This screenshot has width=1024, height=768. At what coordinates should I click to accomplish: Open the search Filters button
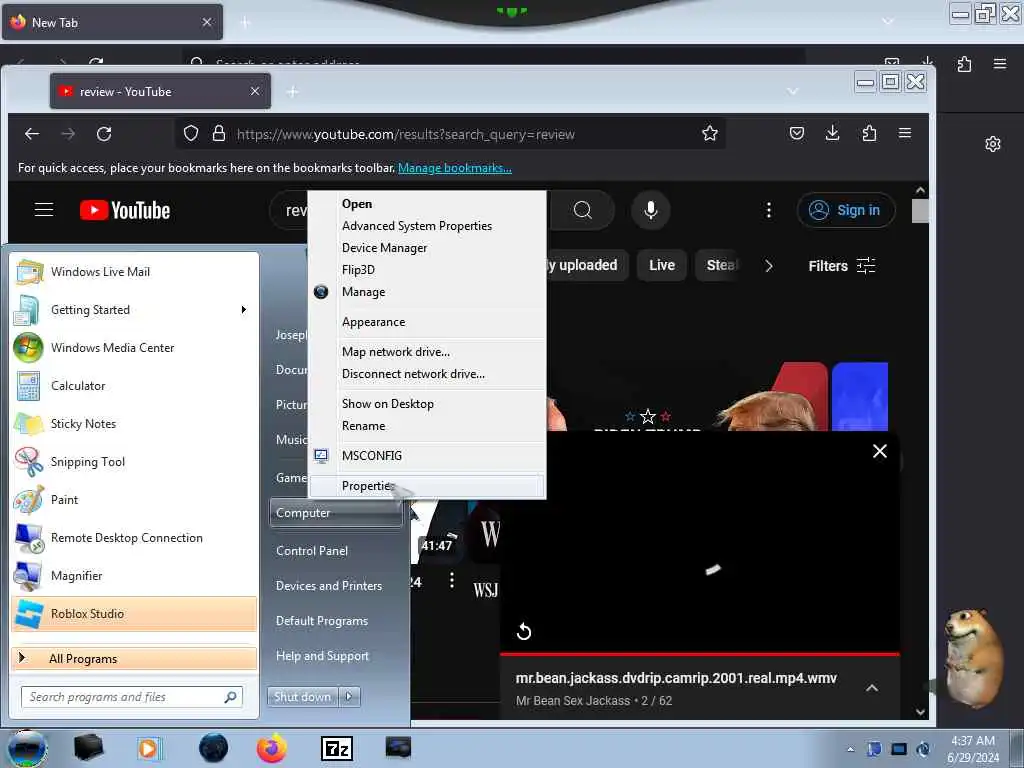pos(842,266)
